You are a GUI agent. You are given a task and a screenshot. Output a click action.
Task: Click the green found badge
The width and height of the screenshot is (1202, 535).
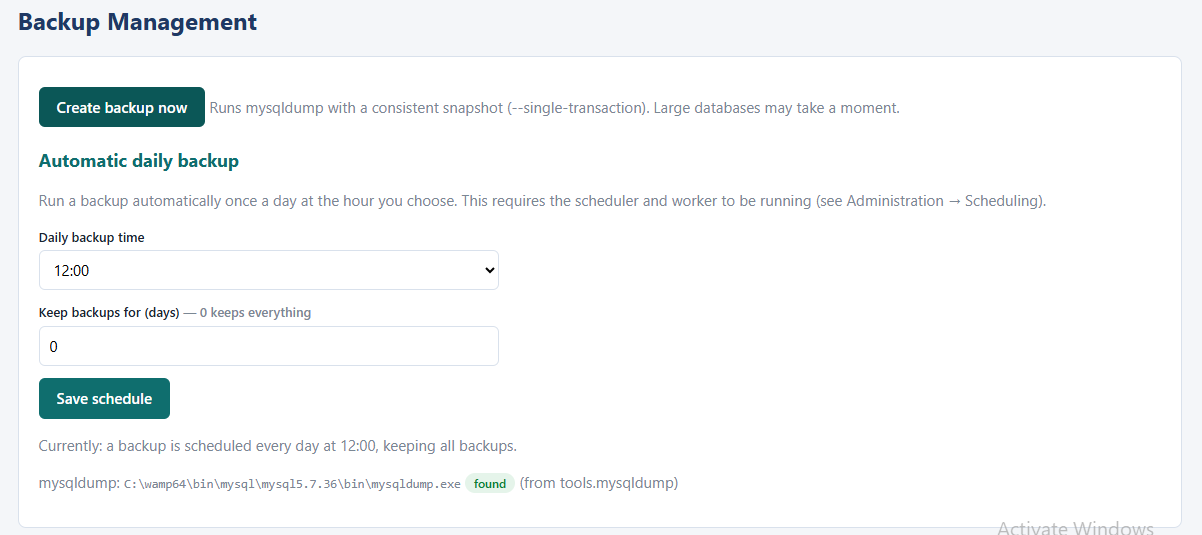490,484
